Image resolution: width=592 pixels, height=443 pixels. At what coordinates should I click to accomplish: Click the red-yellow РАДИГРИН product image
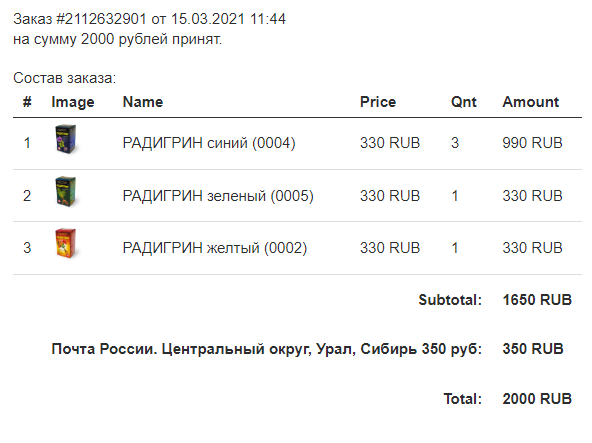coord(66,244)
